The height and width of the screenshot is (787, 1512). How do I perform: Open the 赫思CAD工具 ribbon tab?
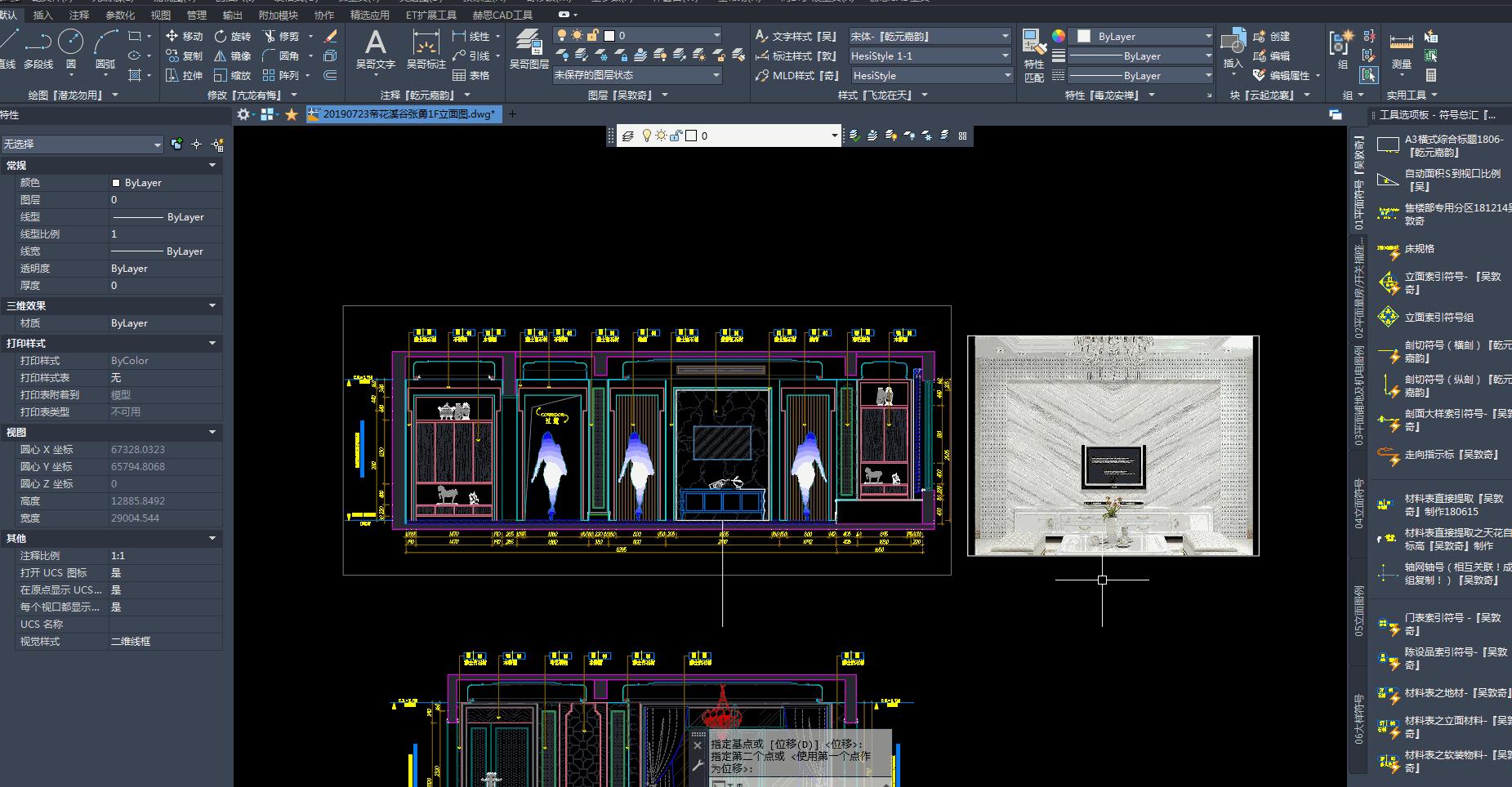pos(502,15)
